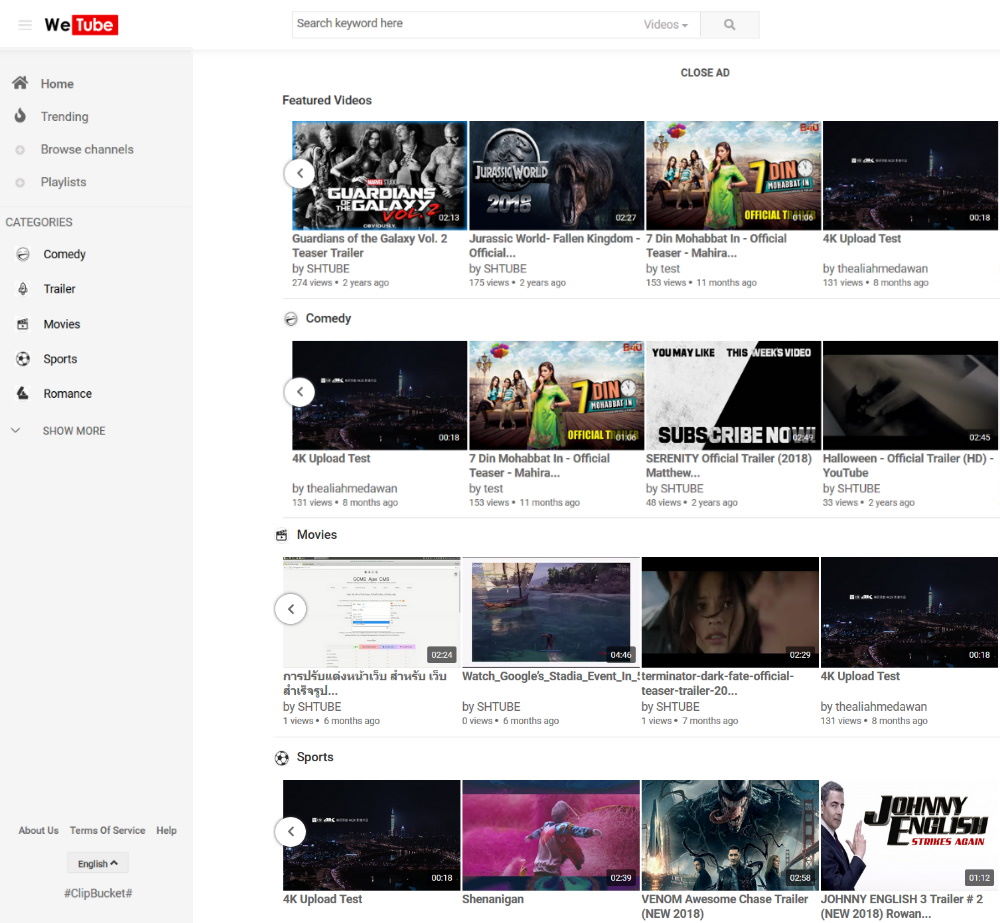Open the English language selector

click(x=98, y=863)
